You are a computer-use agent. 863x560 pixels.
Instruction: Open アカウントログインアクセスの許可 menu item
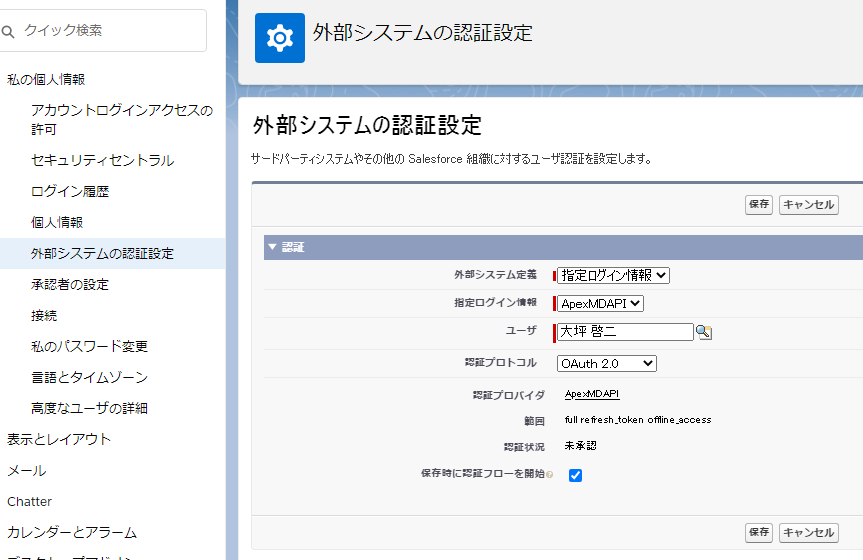tap(122, 119)
